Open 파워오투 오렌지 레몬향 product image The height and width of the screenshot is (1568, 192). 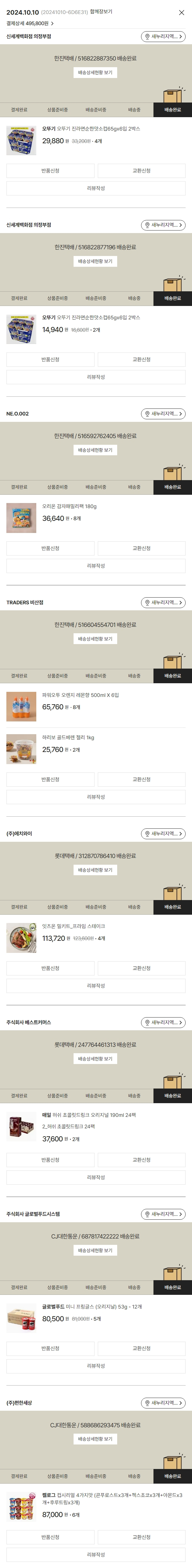click(21, 707)
